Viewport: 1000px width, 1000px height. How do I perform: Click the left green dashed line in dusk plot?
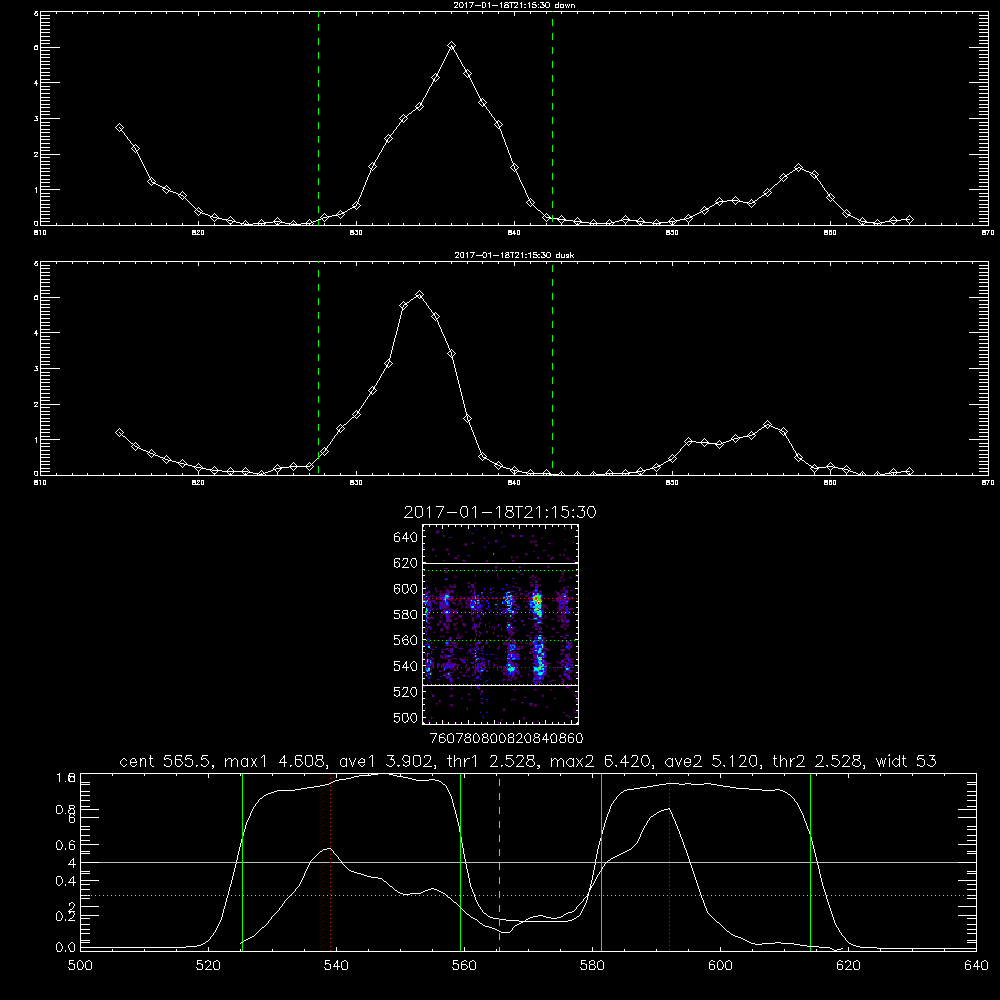tap(318, 370)
